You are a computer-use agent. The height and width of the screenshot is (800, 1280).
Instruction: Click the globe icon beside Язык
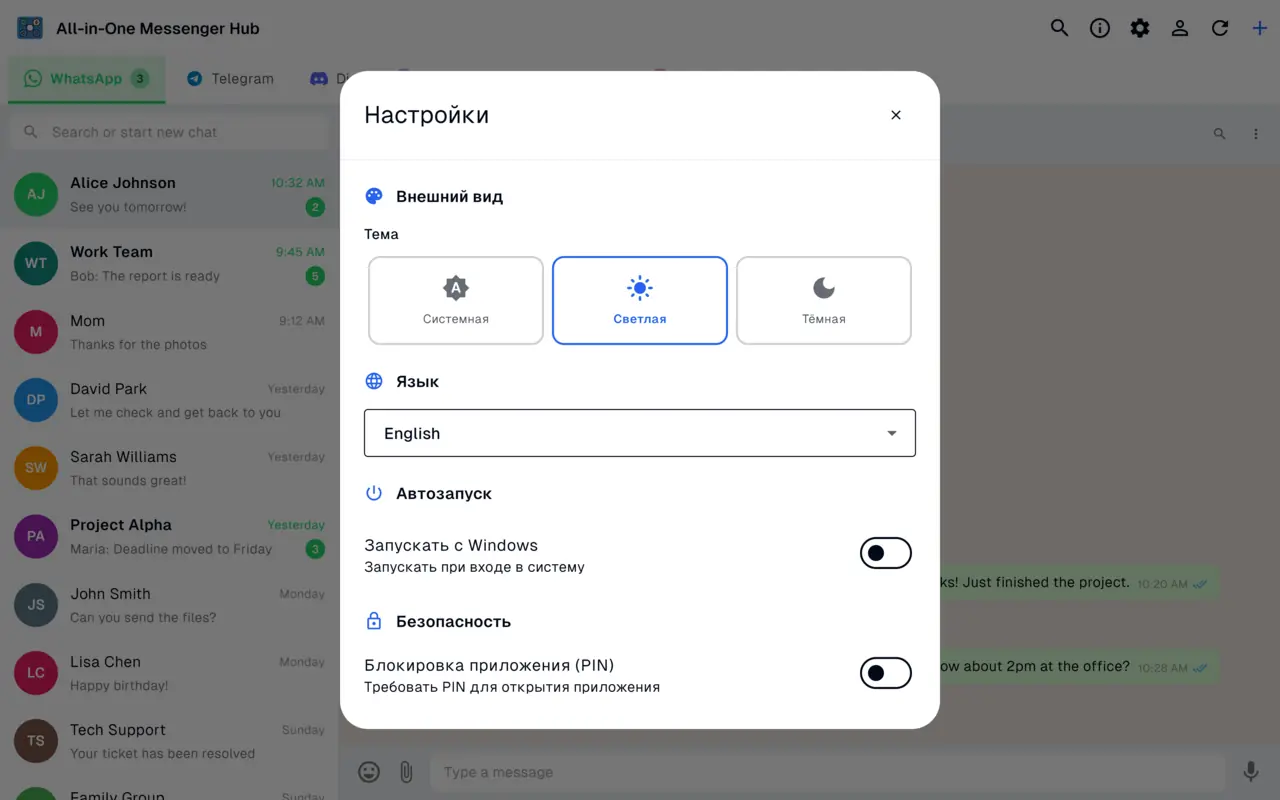coord(374,381)
